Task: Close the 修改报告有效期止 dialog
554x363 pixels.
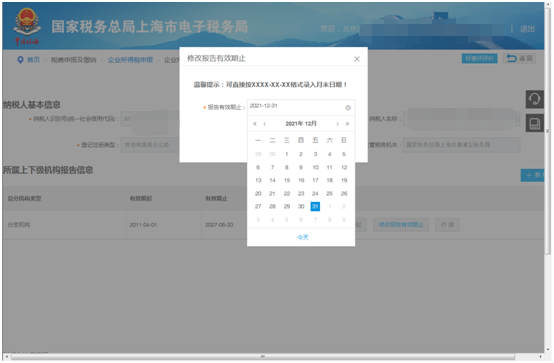Action: click(x=357, y=59)
